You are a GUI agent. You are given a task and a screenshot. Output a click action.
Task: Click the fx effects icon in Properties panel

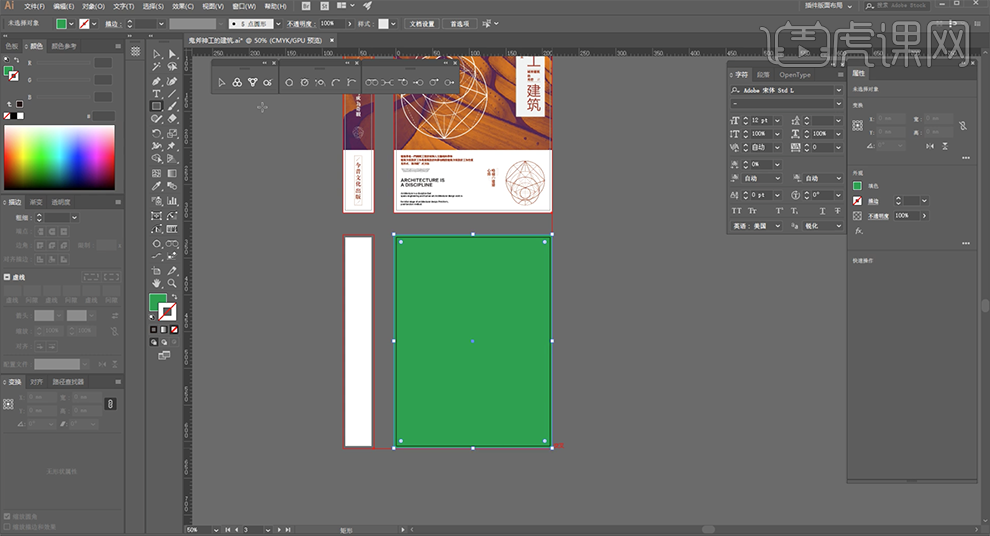point(857,231)
